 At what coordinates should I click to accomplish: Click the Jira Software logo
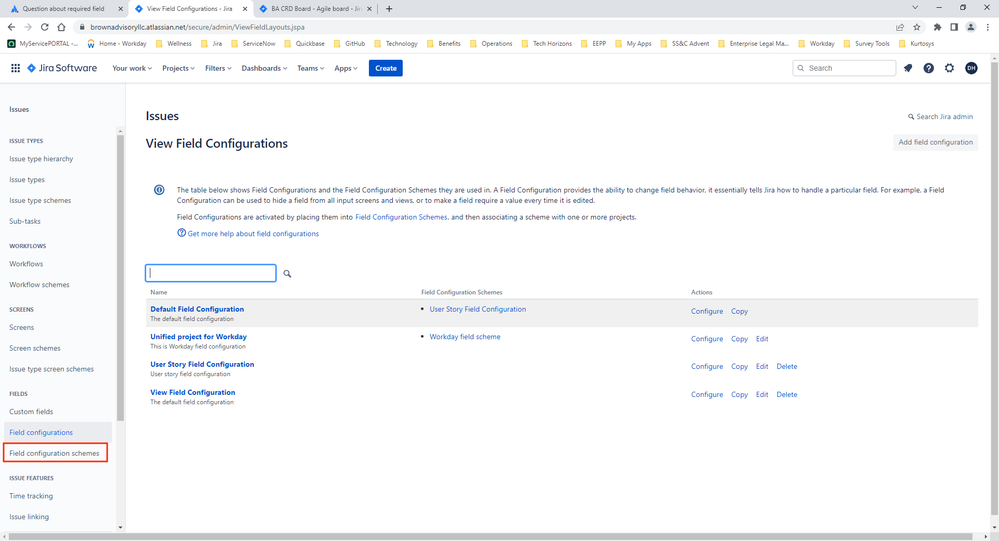(x=62, y=68)
